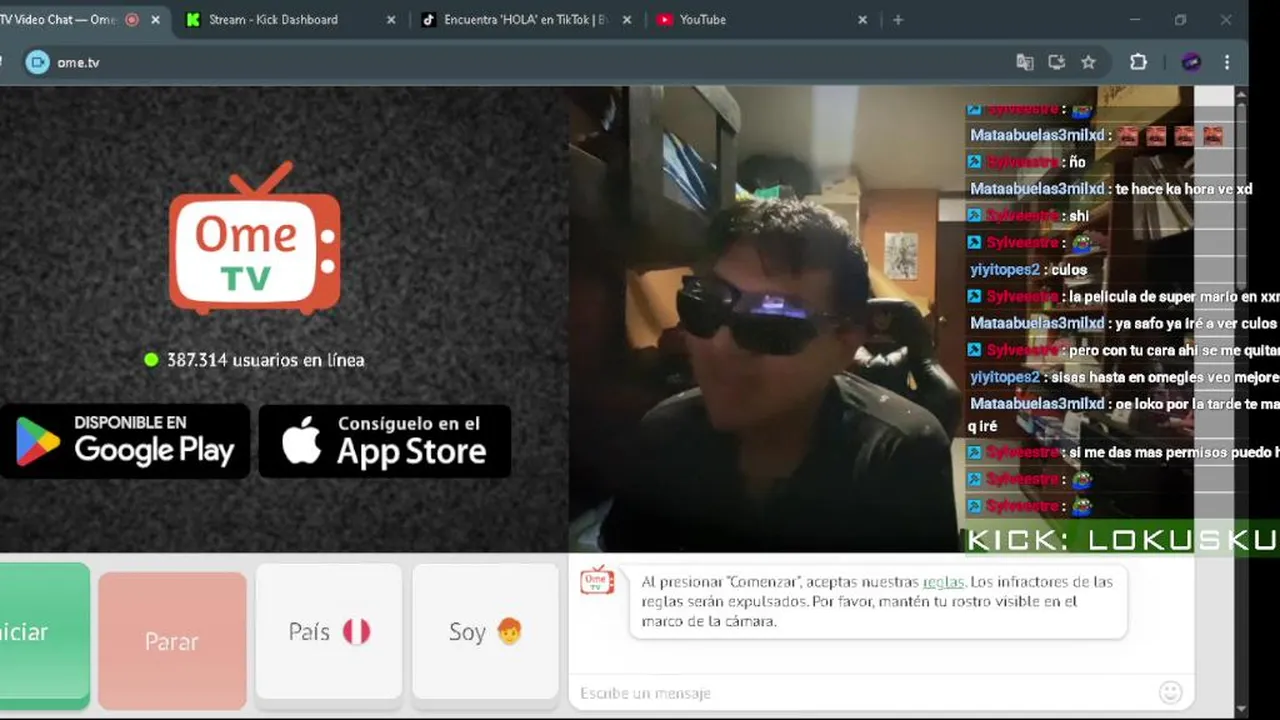Close the YouTube tab
Viewport: 1280px width, 720px height.
[x=862, y=19]
